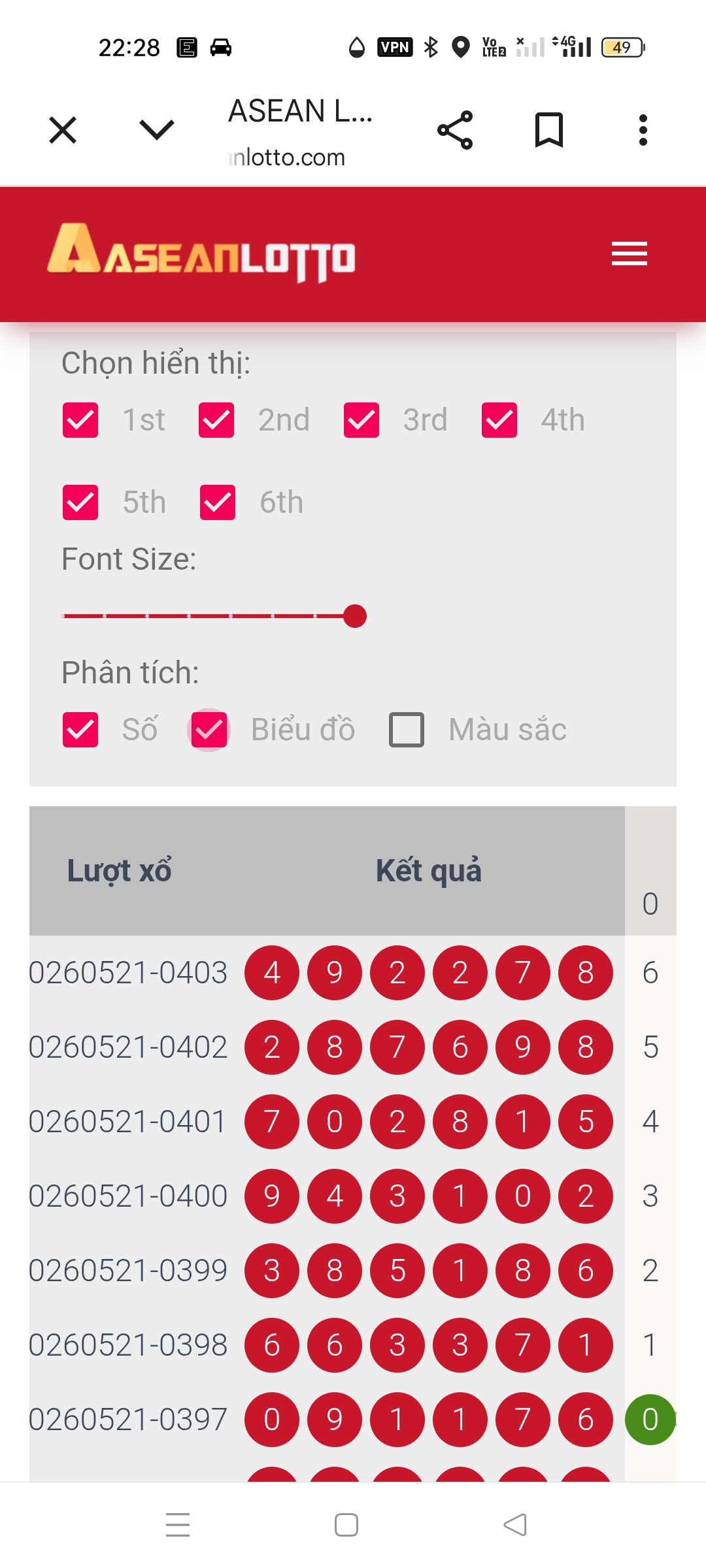706x1568 pixels.
Task: Uncheck the Biểu đồ checkbox
Action: pyautogui.click(x=209, y=730)
